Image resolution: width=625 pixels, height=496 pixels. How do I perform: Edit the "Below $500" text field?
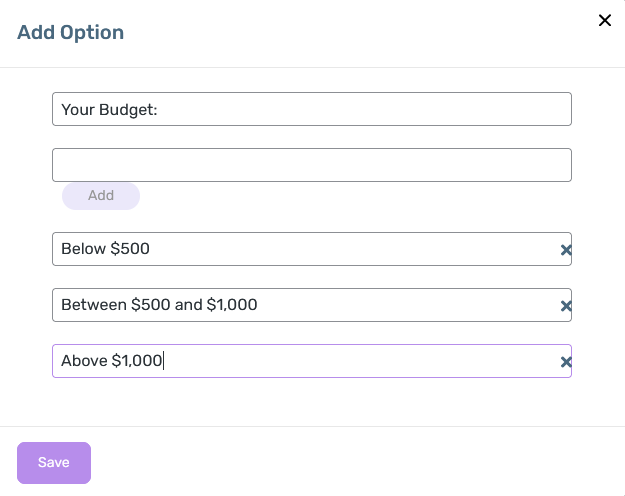coord(300,249)
